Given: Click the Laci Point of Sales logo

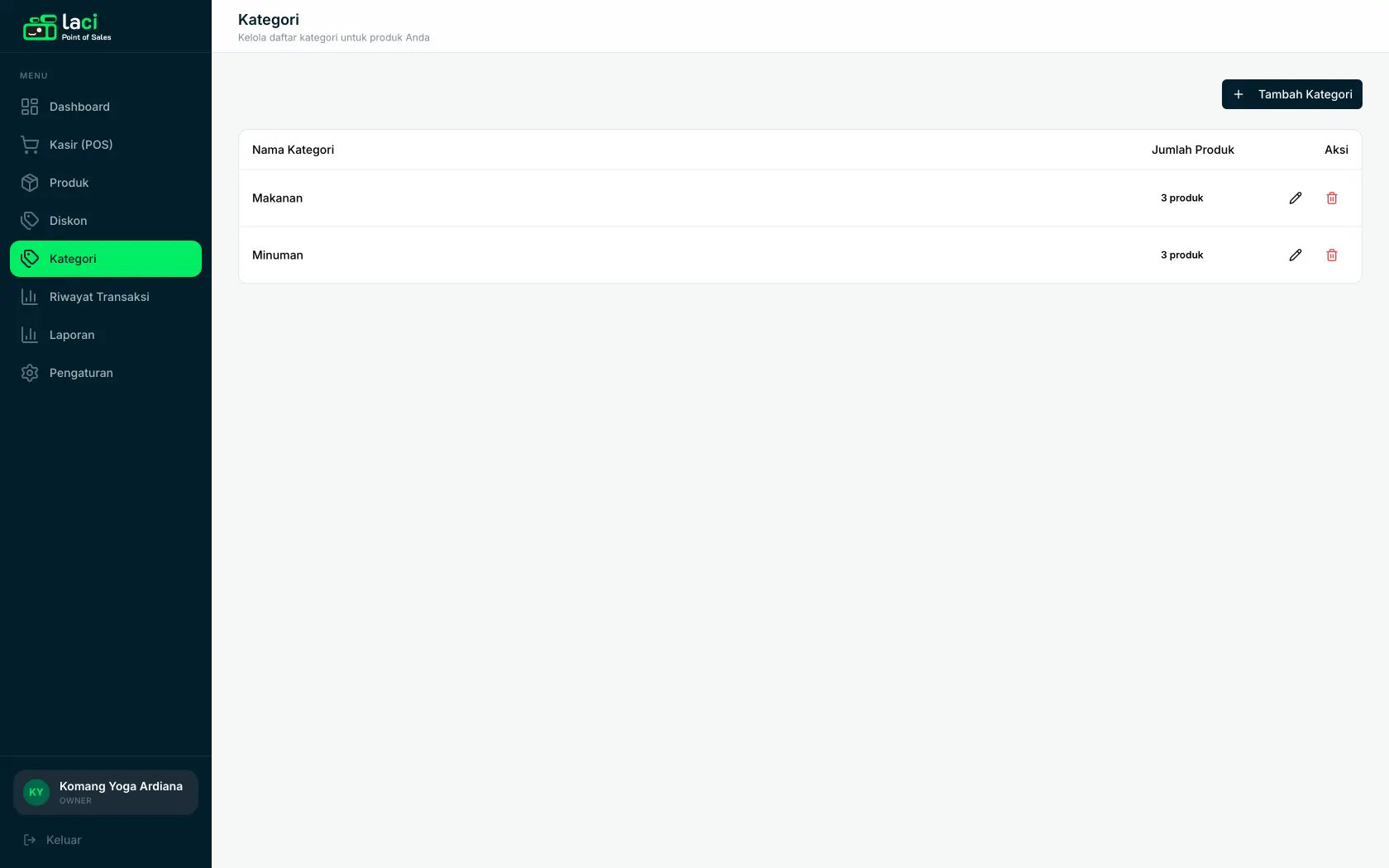Looking at the screenshot, I should [x=67, y=27].
